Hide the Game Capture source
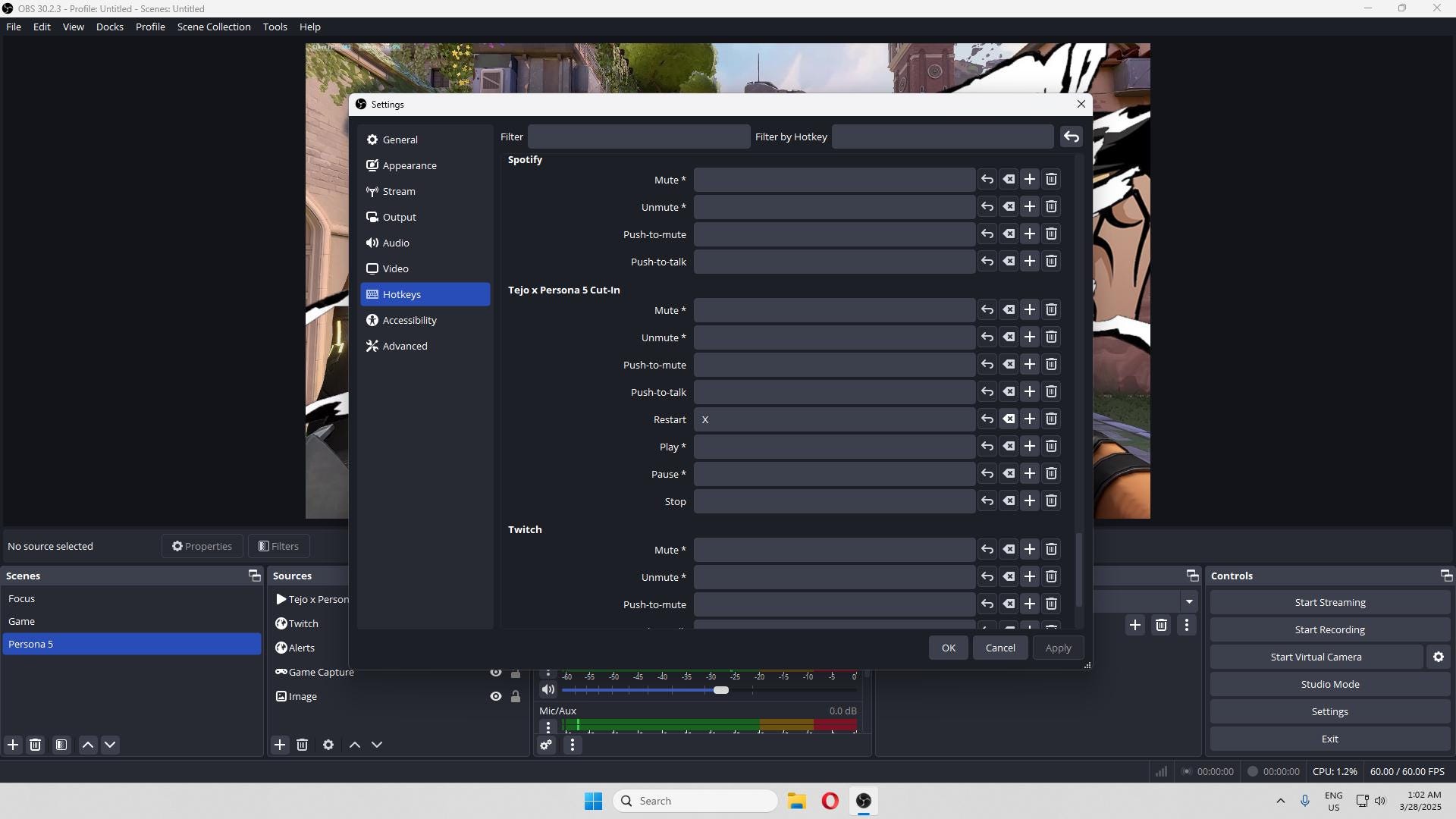The image size is (1456, 819). [x=496, y=672]
